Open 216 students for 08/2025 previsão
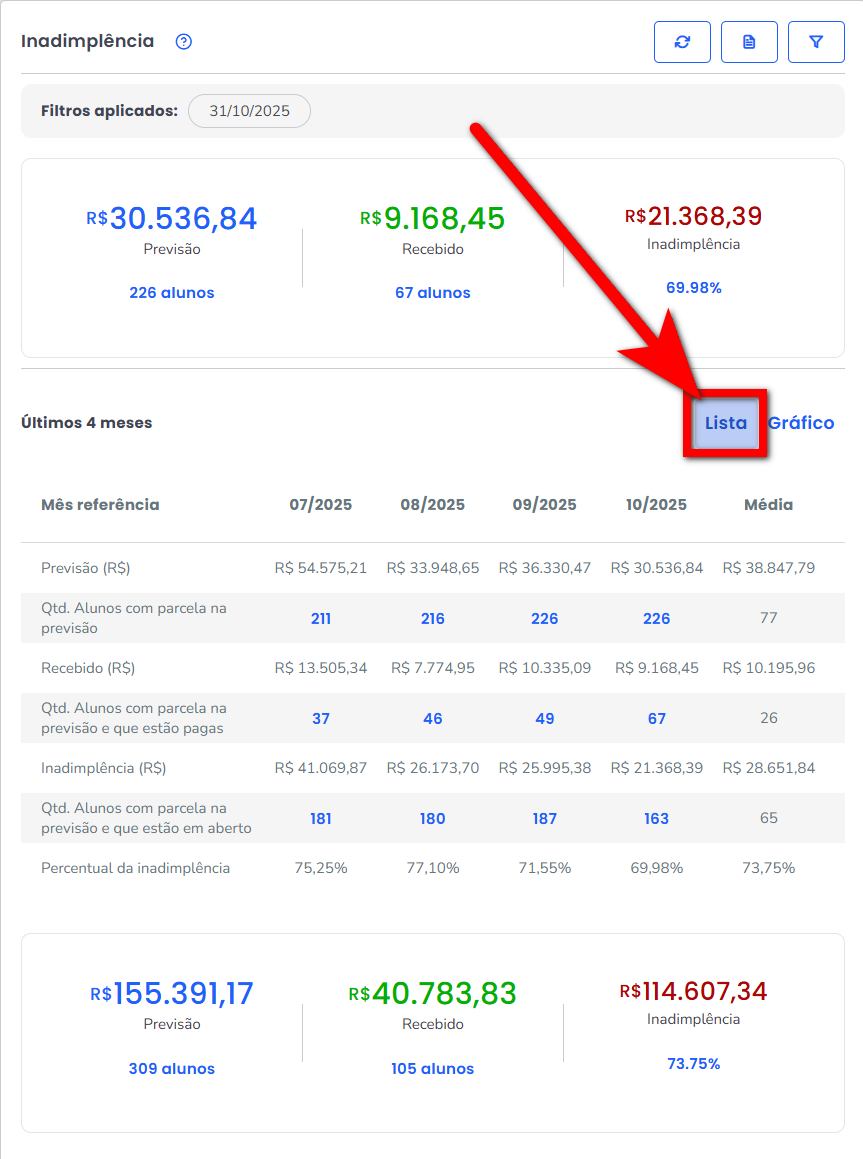This screenshot has height=1159, width=863. (x=432, y=619)
